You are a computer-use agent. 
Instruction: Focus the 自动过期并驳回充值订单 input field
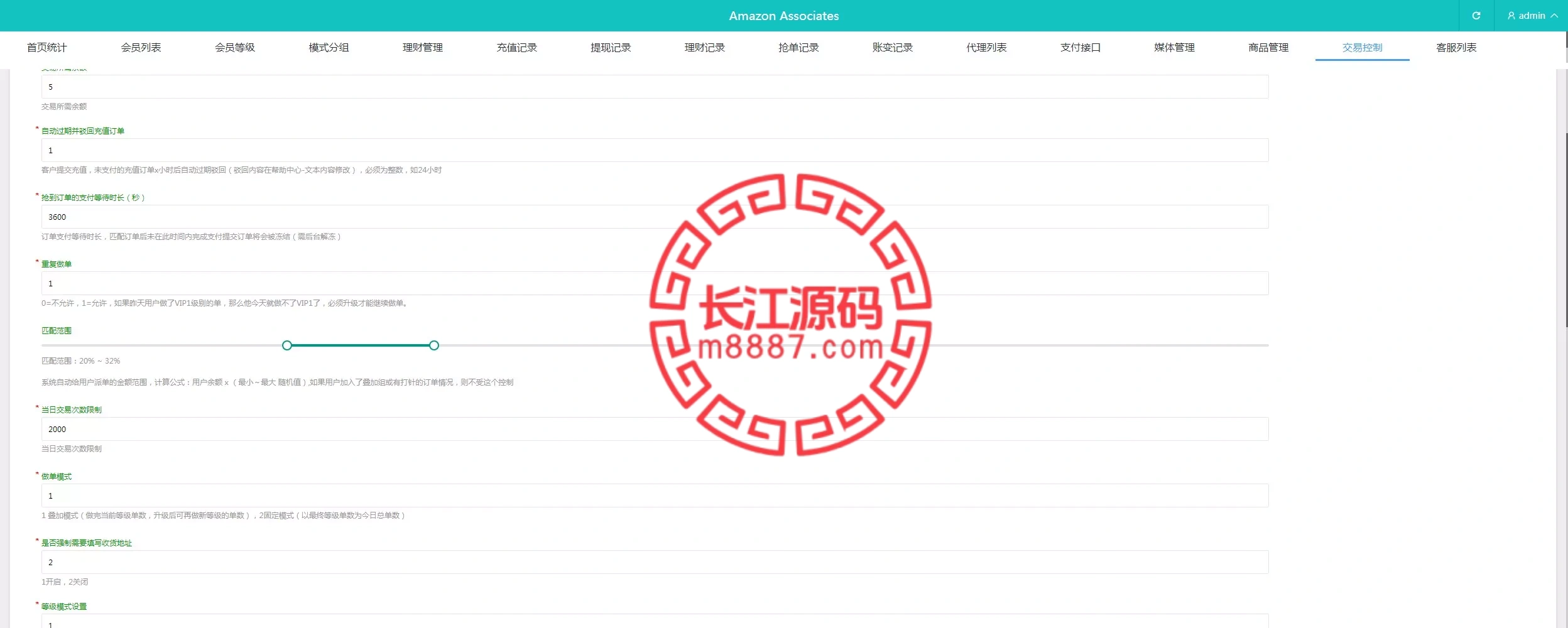[x=655, y=150]
